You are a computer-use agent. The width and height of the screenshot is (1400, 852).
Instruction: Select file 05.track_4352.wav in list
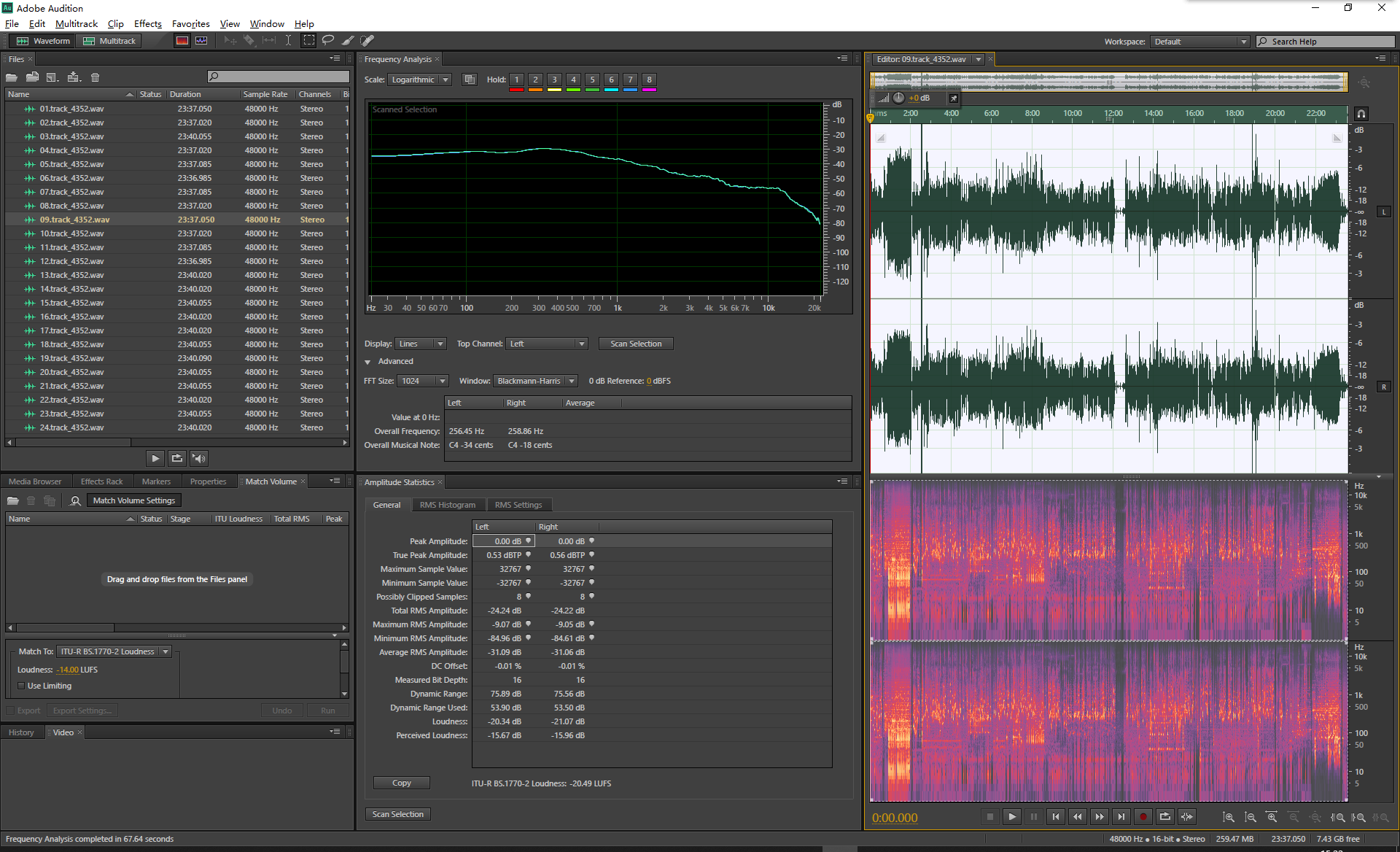[177, 164]
